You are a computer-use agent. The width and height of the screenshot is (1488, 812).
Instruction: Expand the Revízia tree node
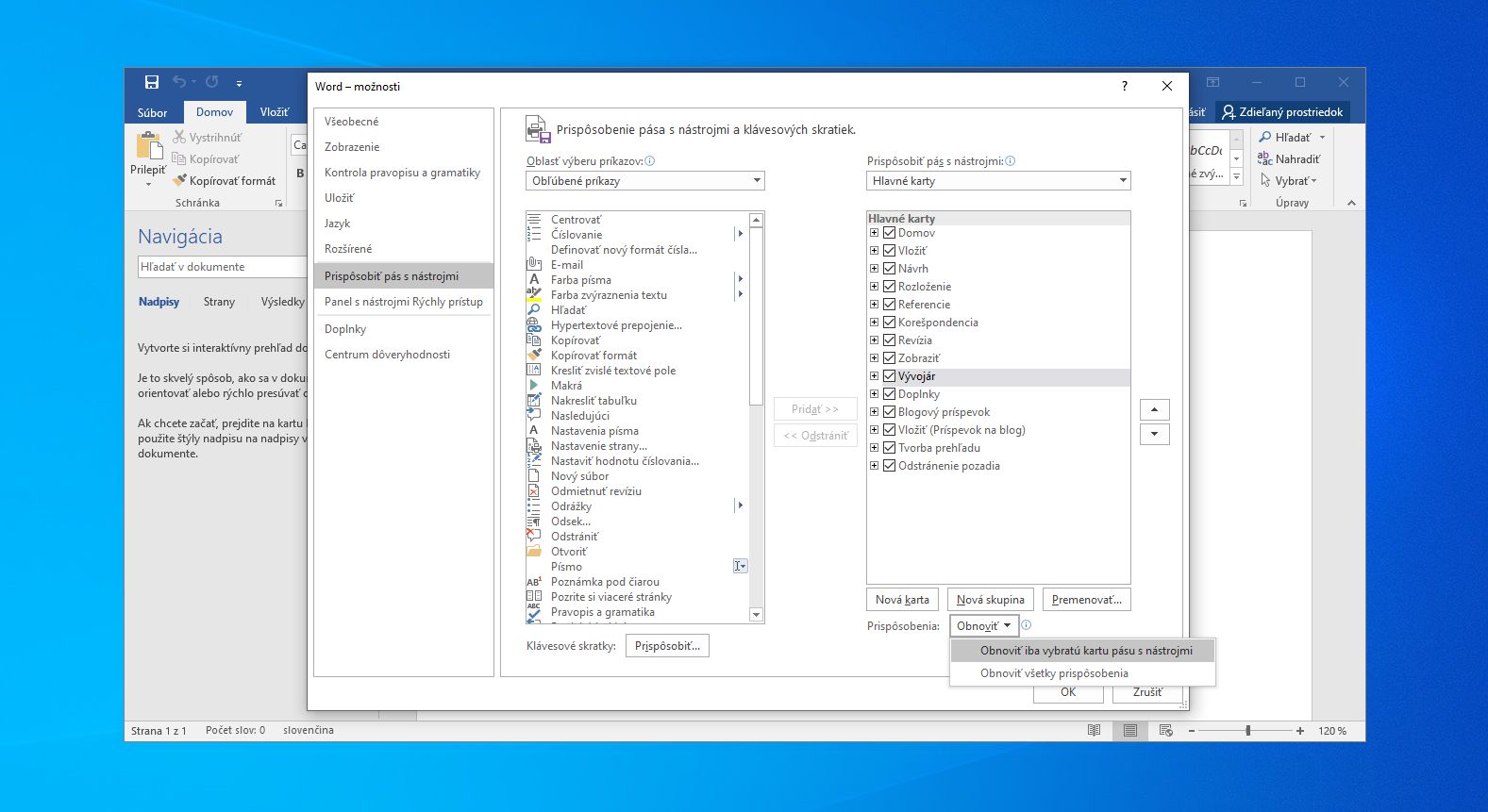coord(874,340)
